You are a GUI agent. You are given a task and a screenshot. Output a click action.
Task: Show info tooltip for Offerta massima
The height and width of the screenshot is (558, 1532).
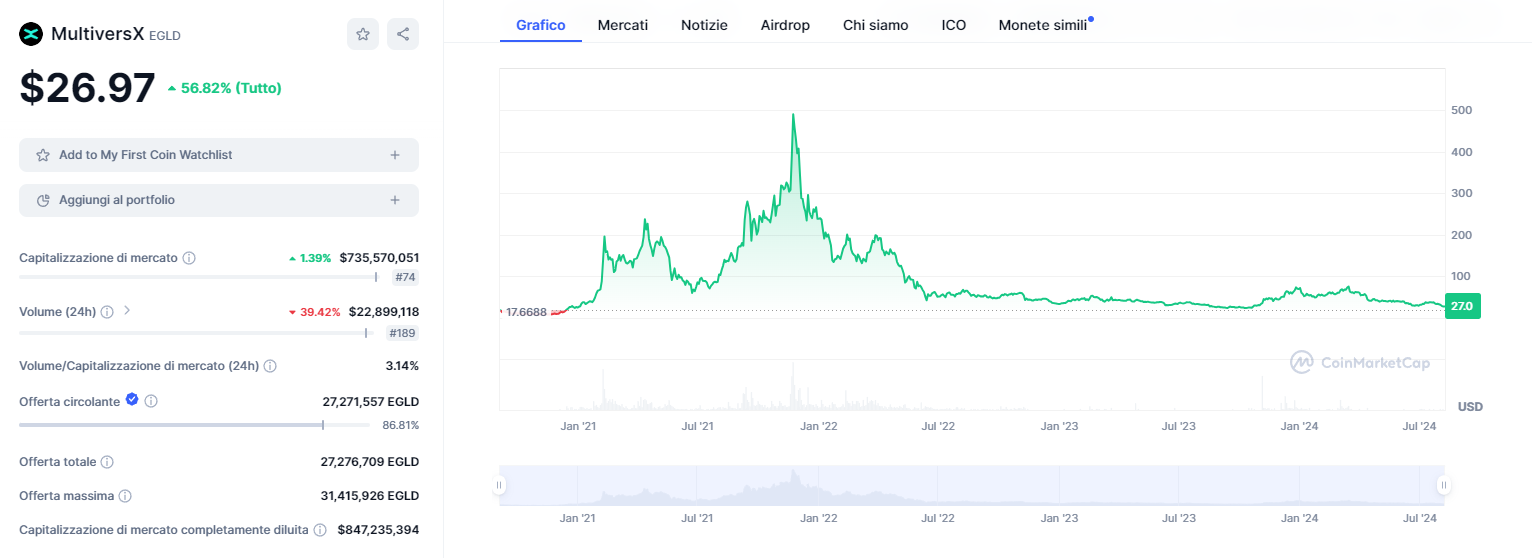coord(125,496)
